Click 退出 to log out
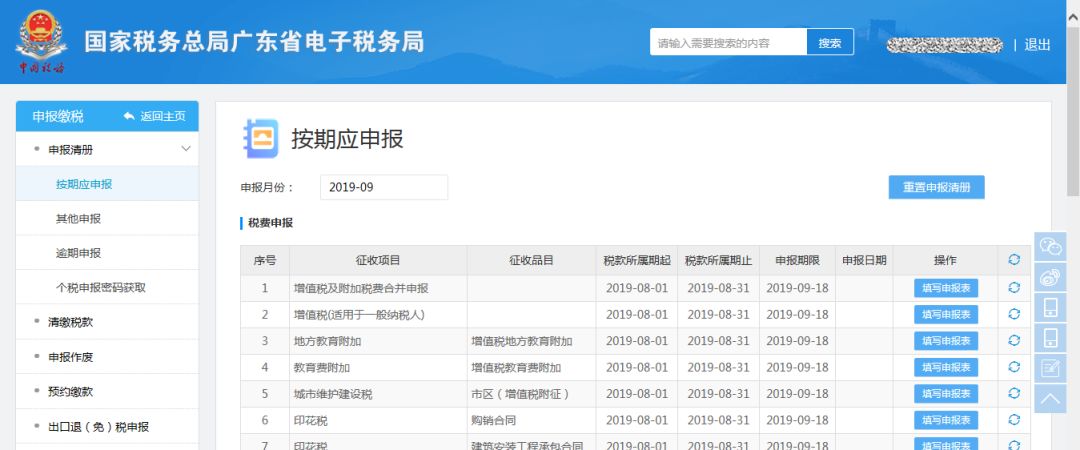Image resolution: width=1080 pixels, height=450 pixels. 1038,44
